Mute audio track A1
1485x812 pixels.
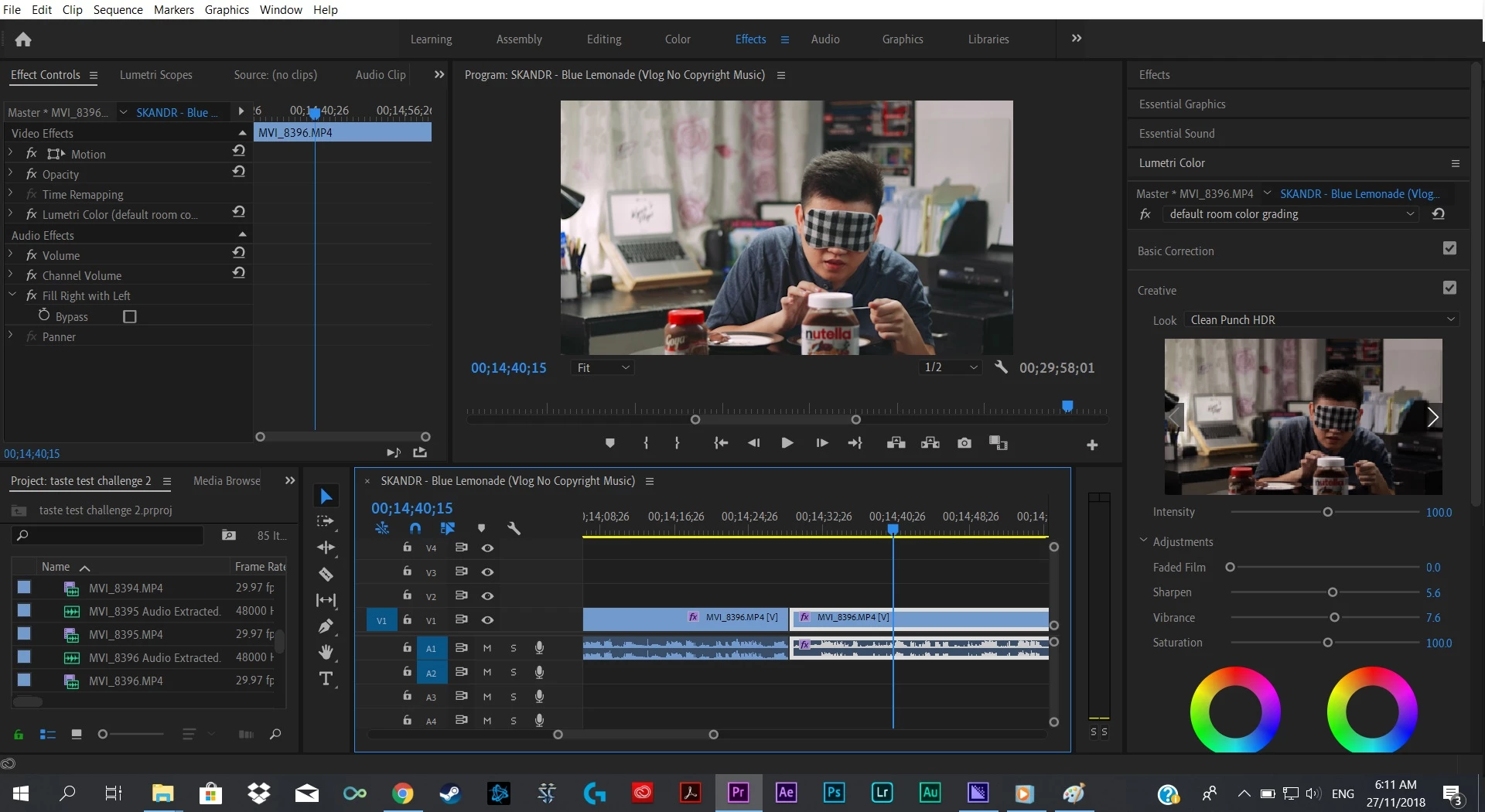click(x=487, y=648)
